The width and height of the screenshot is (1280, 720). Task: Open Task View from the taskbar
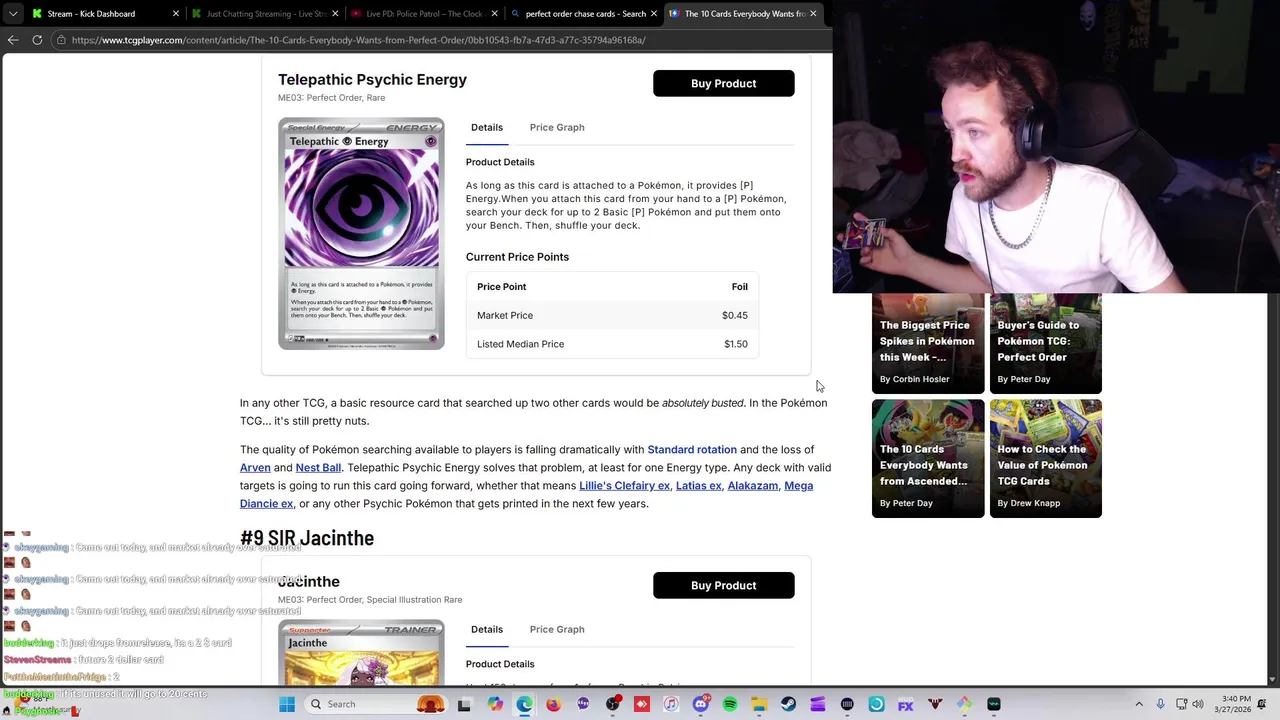(464, 704)
